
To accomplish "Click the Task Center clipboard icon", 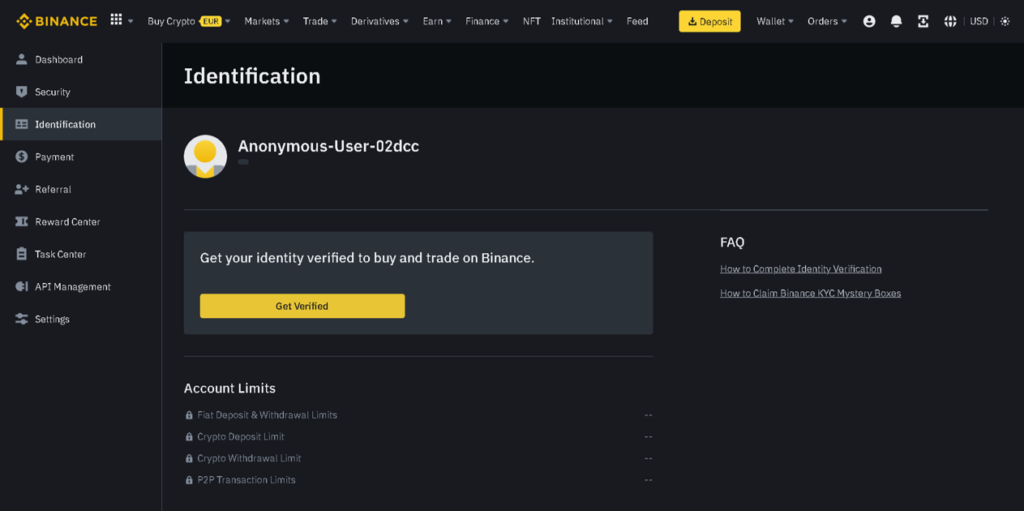I will (22, 254).
